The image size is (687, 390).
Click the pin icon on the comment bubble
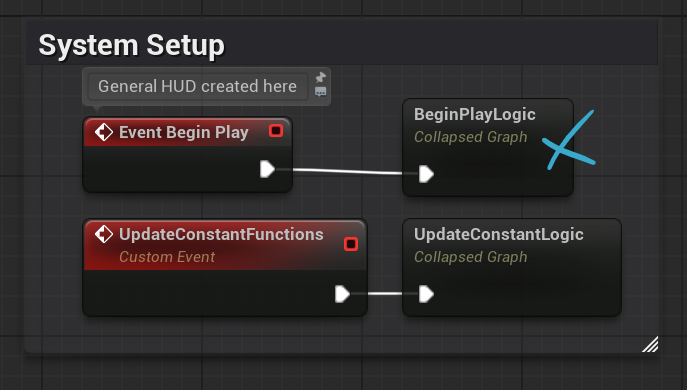[x=321, y=77]
